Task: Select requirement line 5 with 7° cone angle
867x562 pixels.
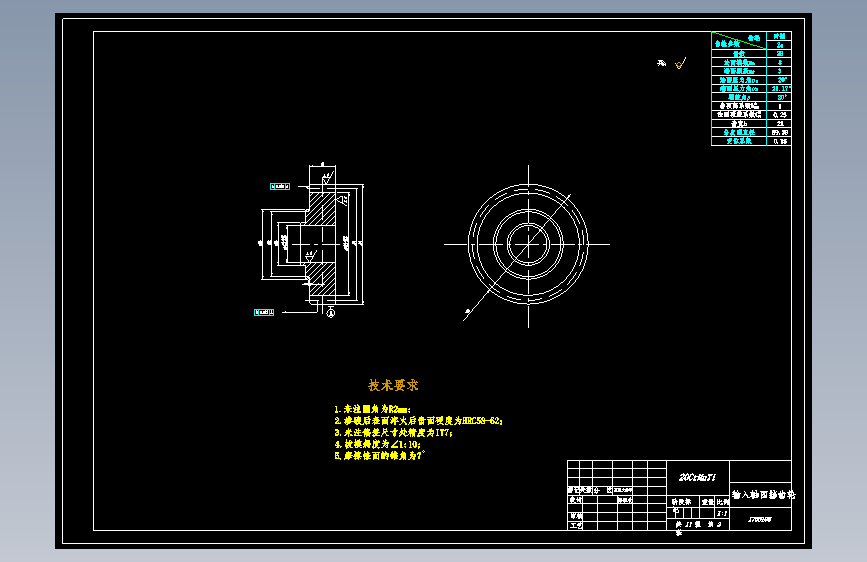Action: click(380, 456)
